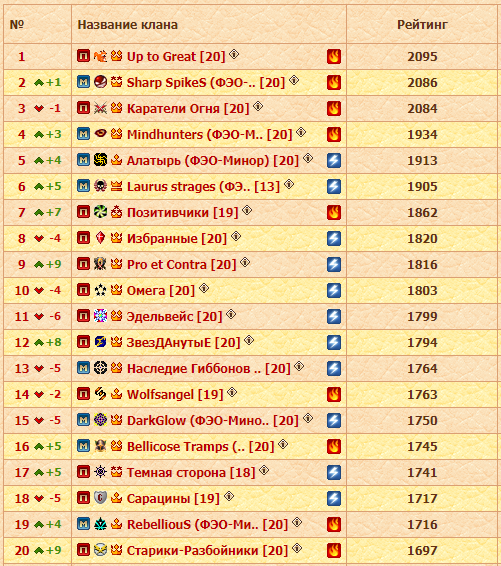Click the Название клана column header
The image size is (501, 566).
127,25
